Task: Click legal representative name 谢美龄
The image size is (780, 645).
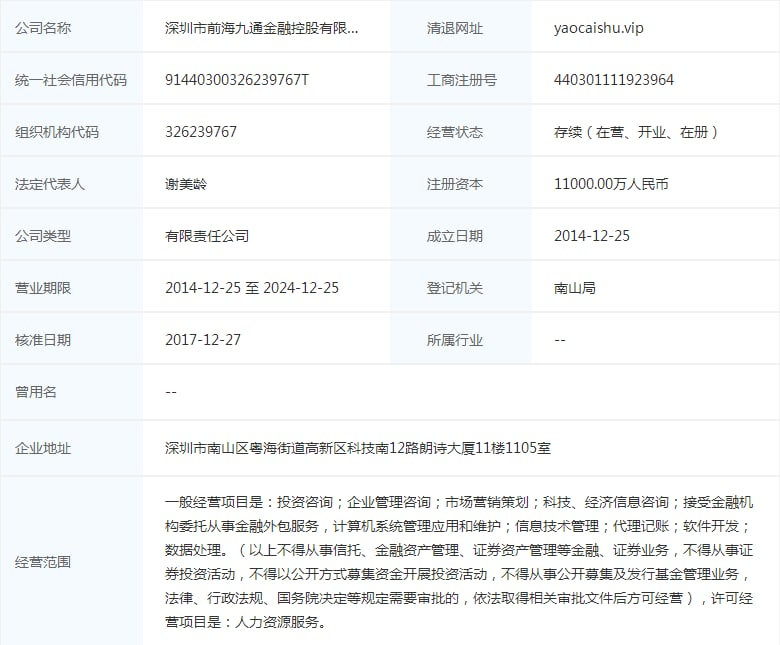Action: [186, 184]
